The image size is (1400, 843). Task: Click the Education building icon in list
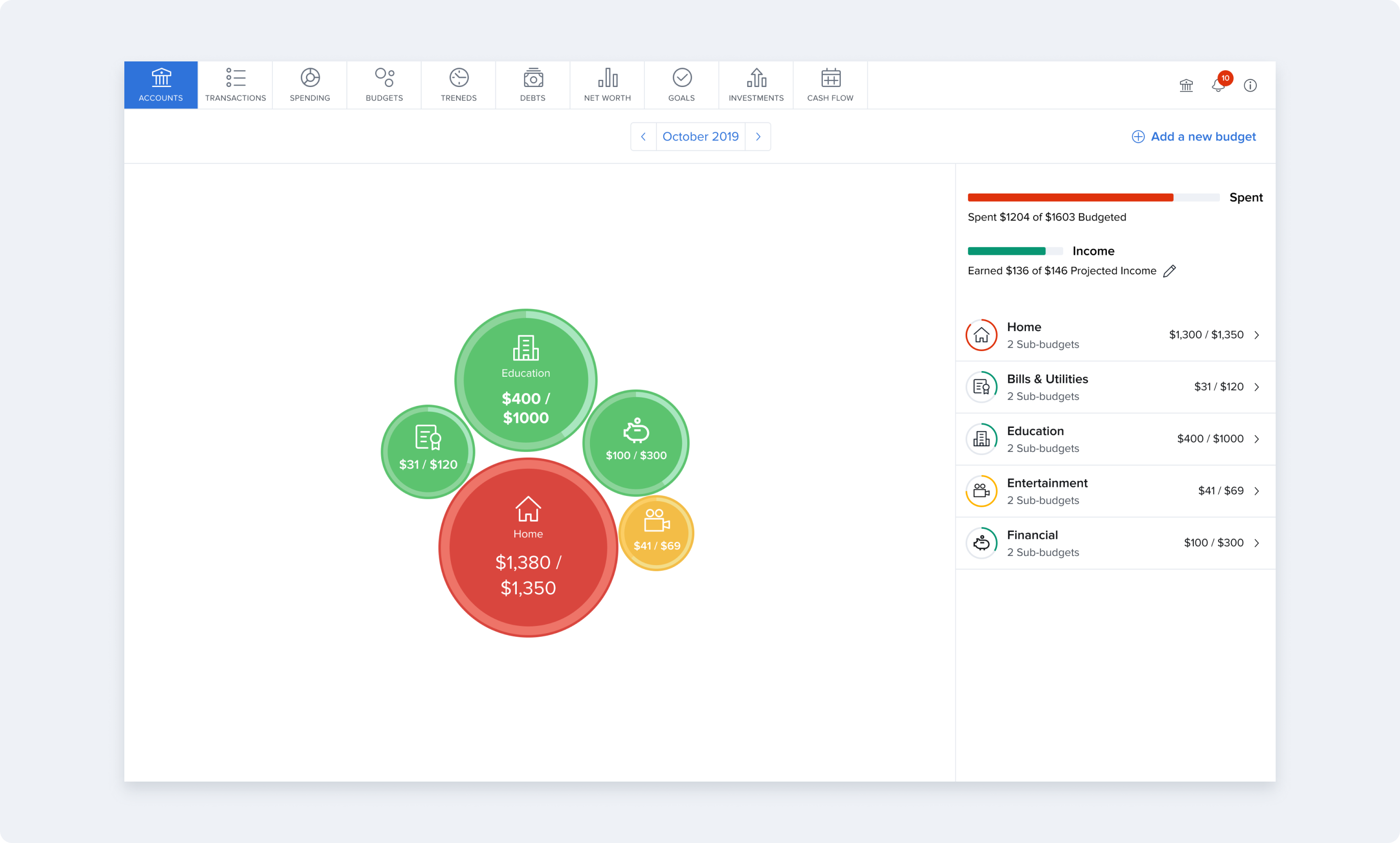(x=981, y=439)
